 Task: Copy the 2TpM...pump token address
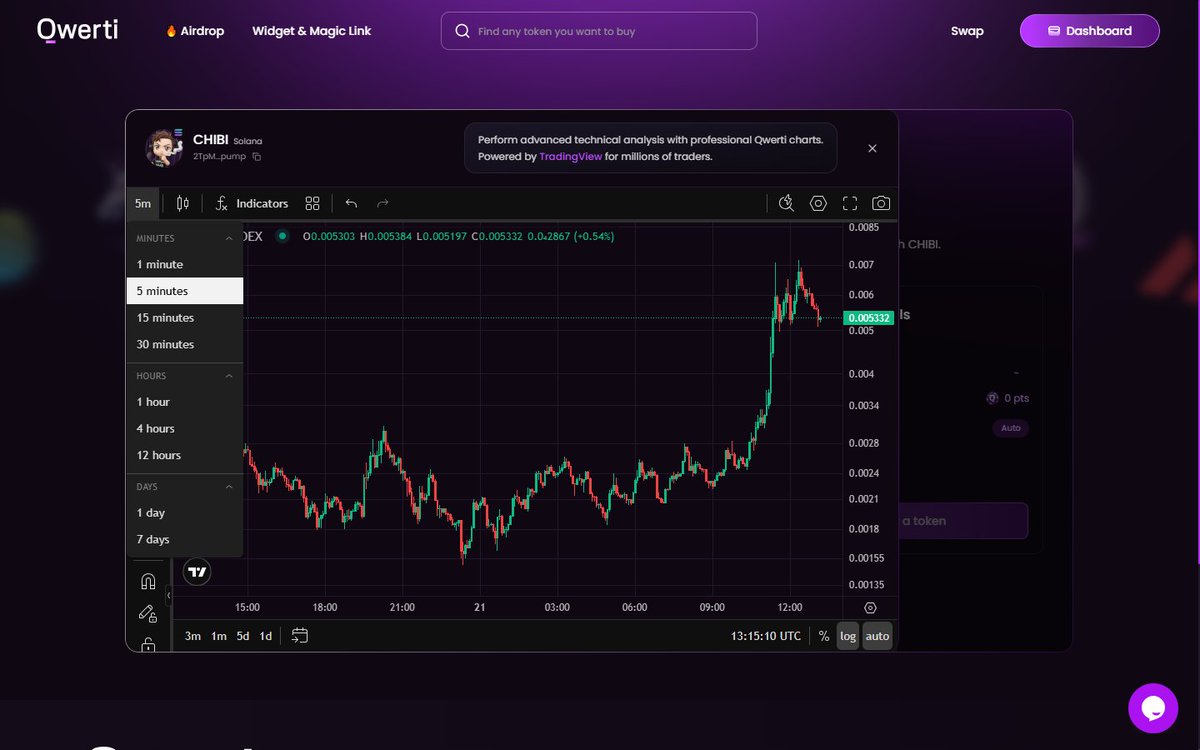coord(257,157)
